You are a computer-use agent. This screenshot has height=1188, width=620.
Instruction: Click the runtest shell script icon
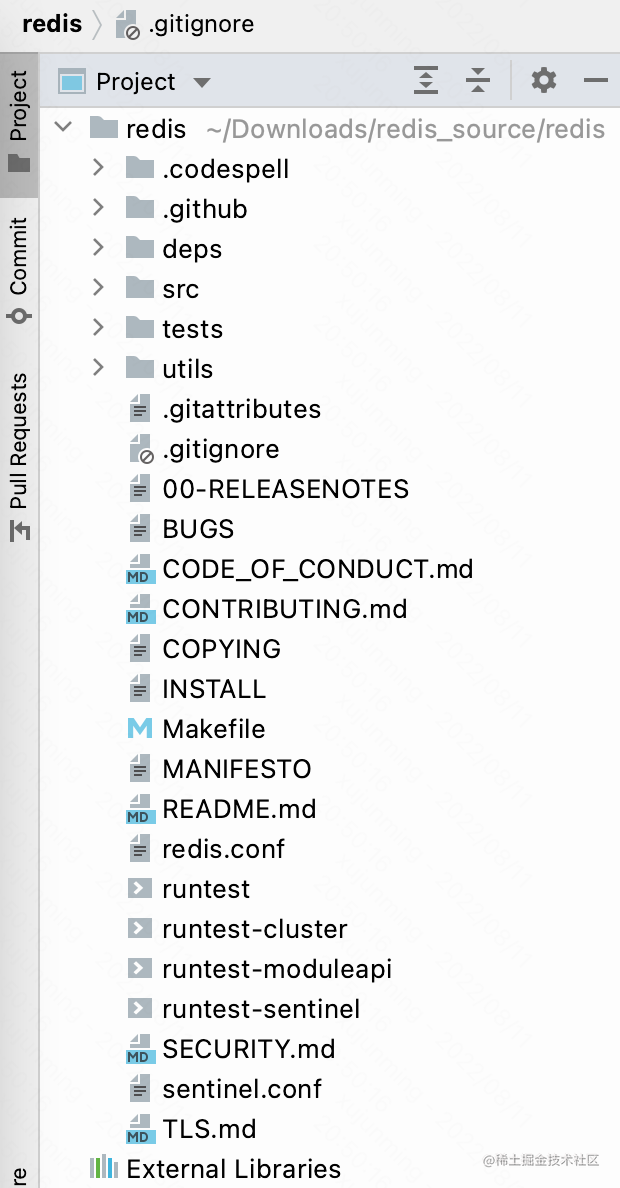point(140,888)
